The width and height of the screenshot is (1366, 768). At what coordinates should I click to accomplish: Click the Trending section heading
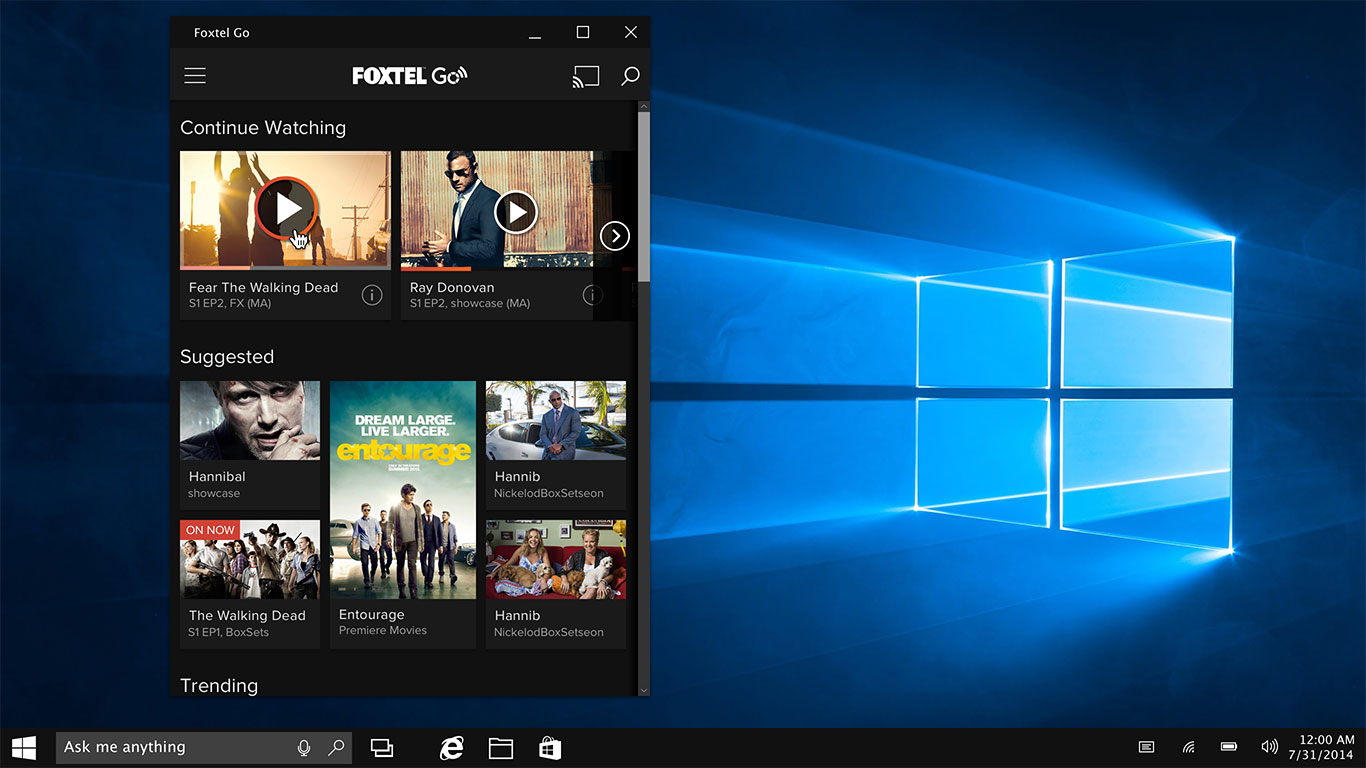click(219, 686)
